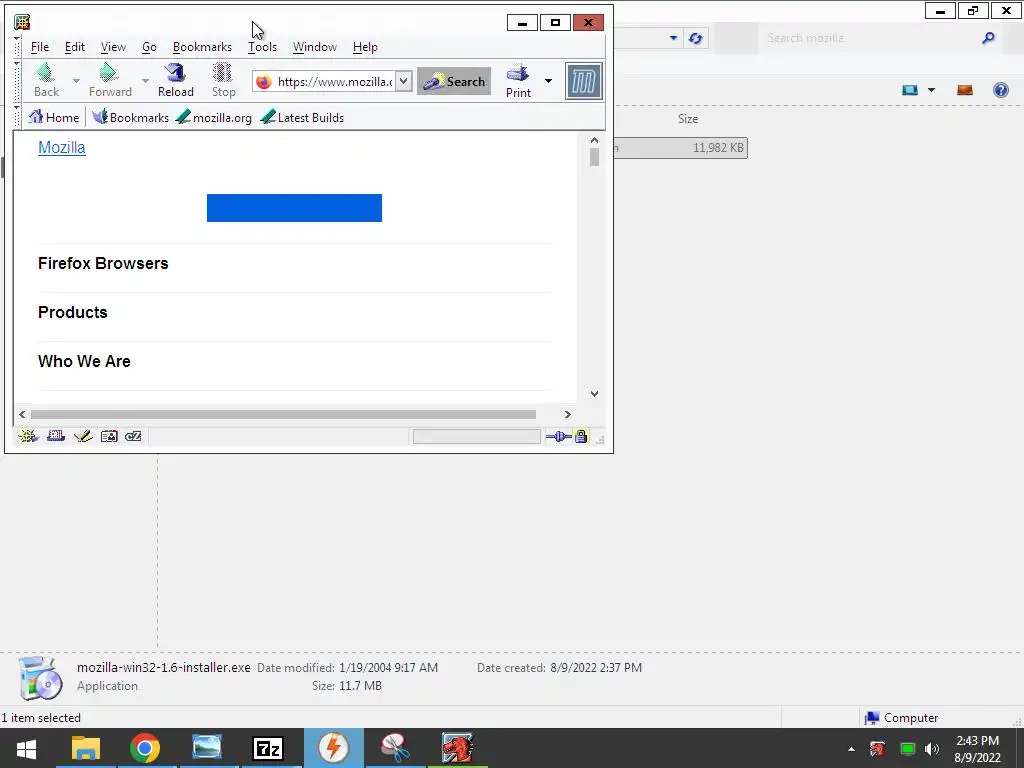The image size is (1024, 768).
Task: Open IRC Chat from the status bar icon
Action: pos(133,436)
